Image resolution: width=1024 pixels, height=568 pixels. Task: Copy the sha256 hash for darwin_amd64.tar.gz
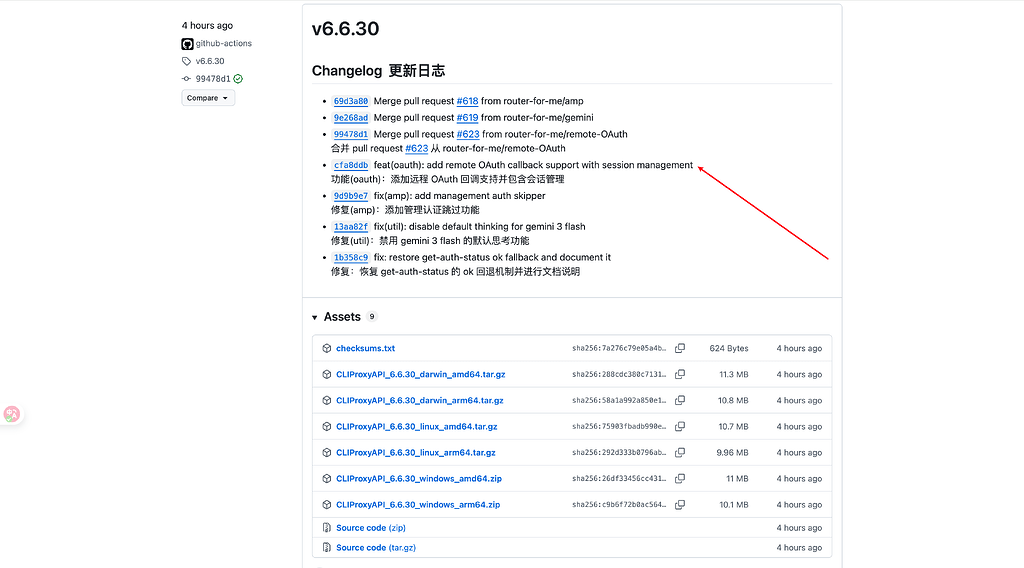click(680, 374)
